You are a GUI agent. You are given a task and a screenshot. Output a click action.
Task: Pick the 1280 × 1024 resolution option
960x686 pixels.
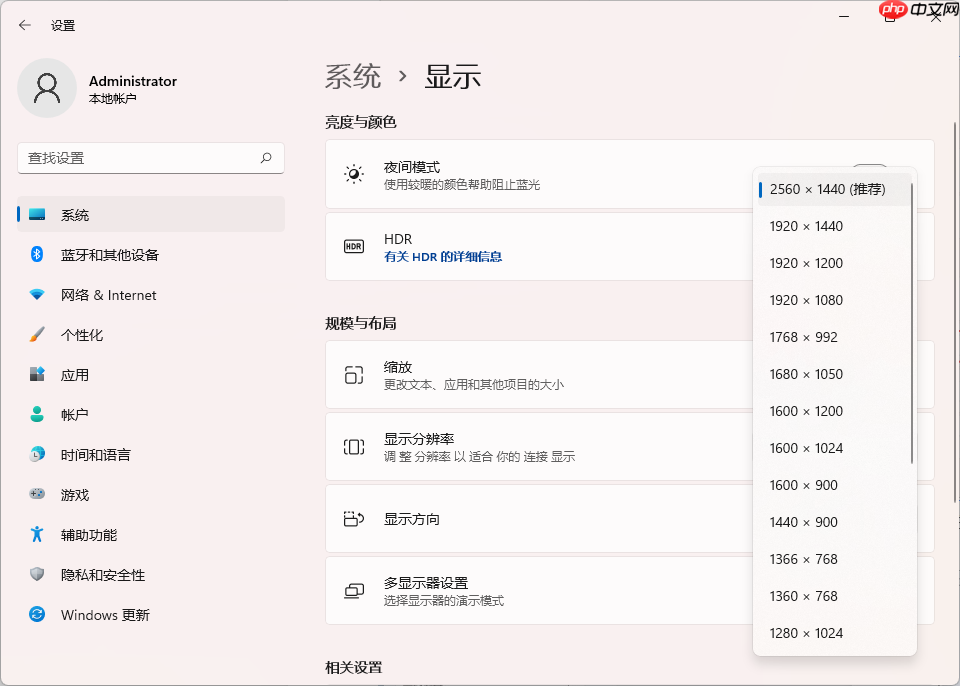(x=805, y=633)
